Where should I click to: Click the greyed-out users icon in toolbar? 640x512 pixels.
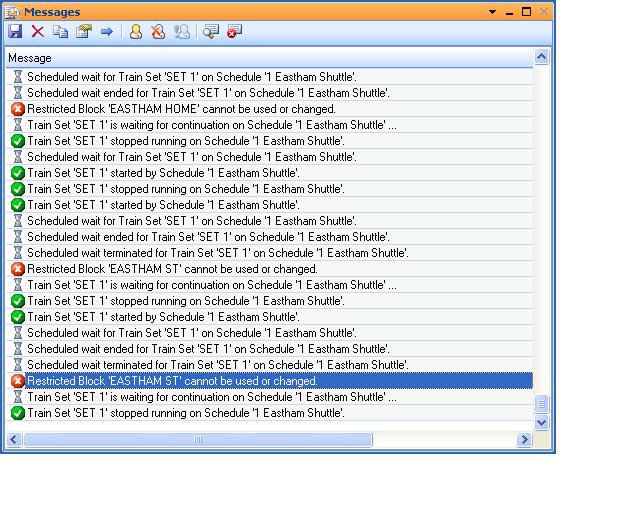point(181,32)
